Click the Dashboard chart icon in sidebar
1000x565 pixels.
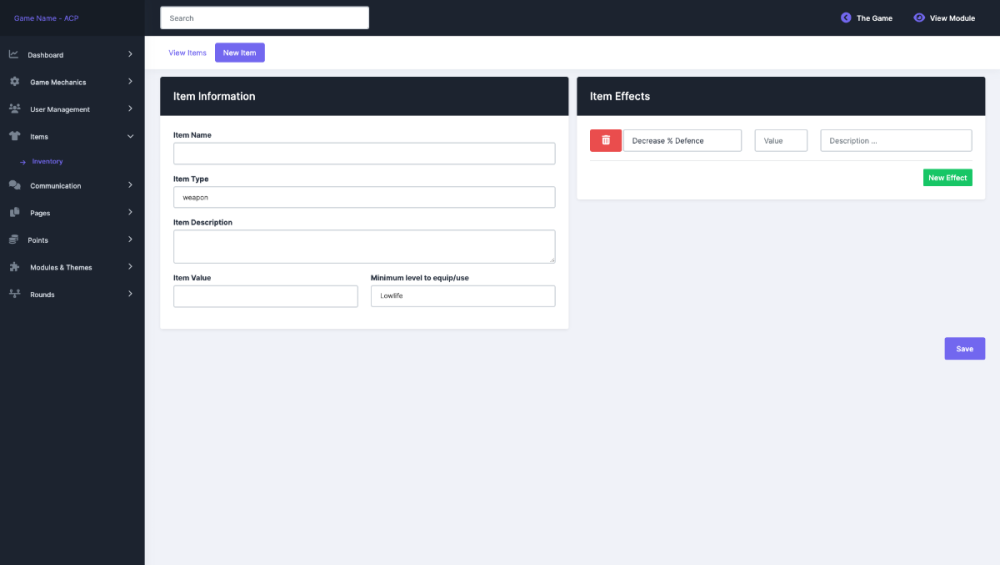tap(14, 55)
